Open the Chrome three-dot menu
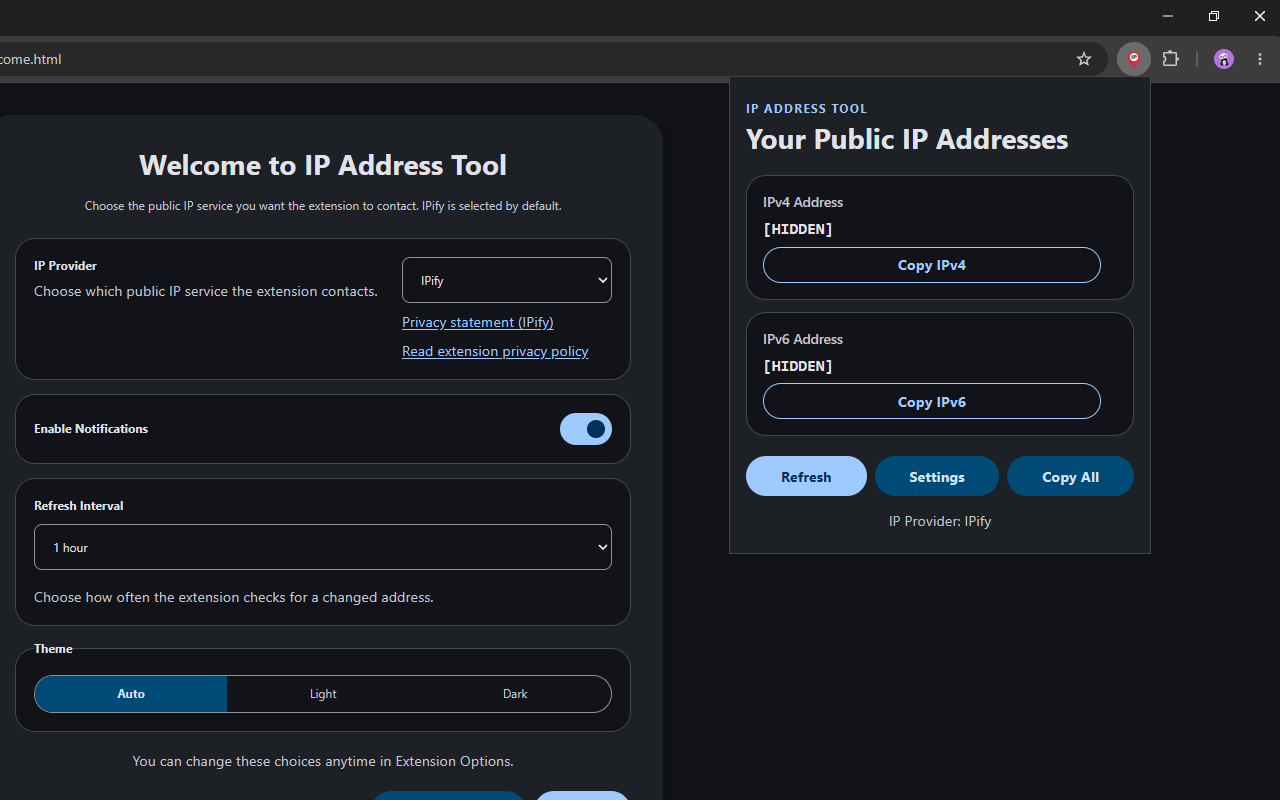 [x=1260, y=59]
